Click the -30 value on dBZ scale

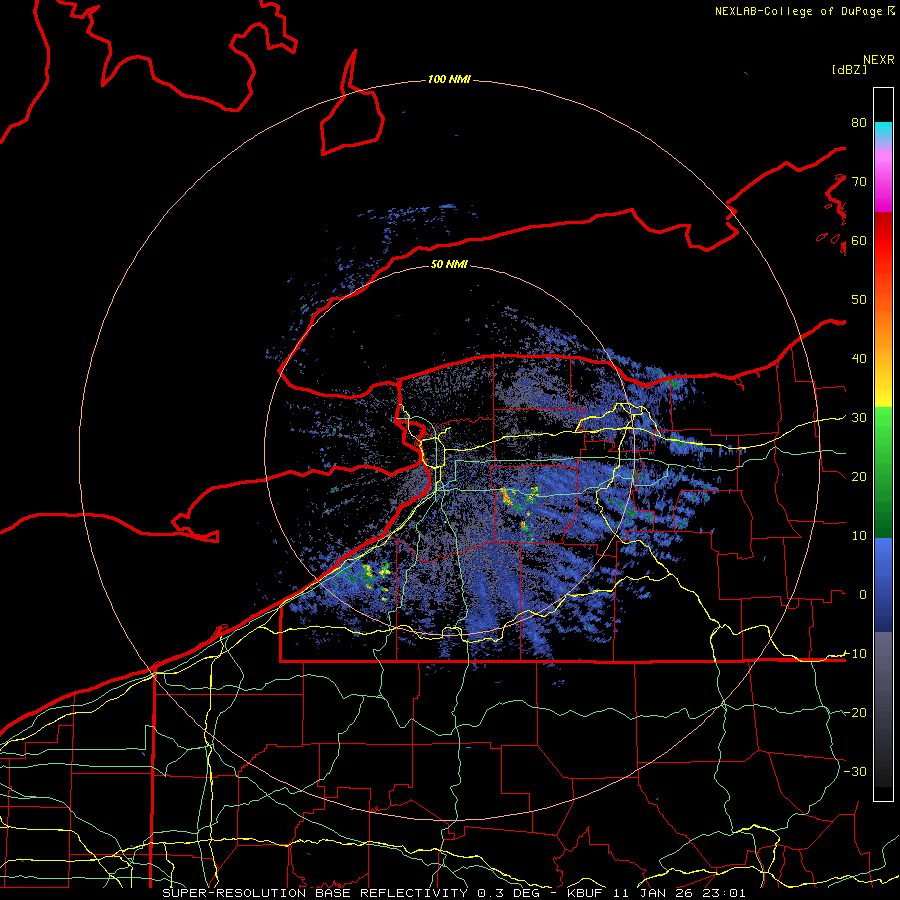tap(856, 771)
